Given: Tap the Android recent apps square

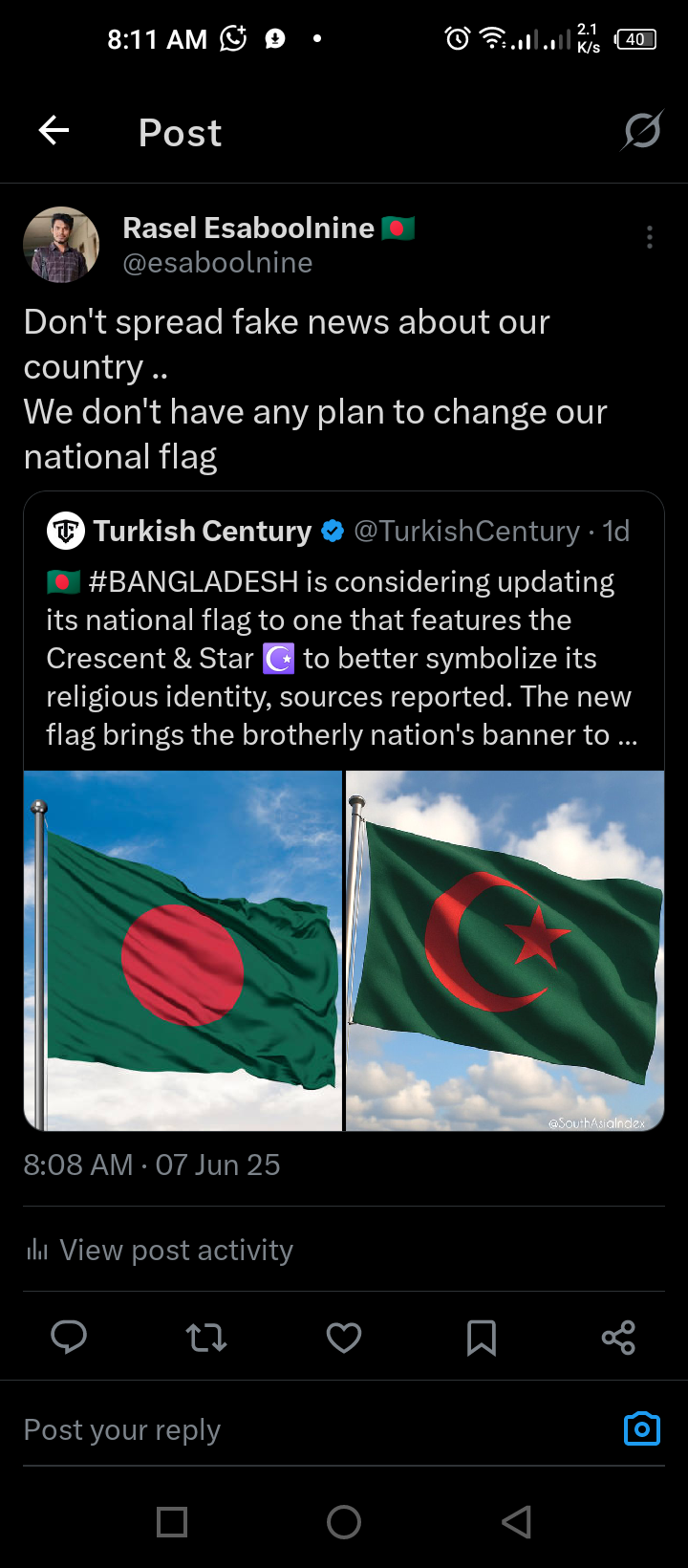Looking at the screenshot, I should click(172, 1521).
